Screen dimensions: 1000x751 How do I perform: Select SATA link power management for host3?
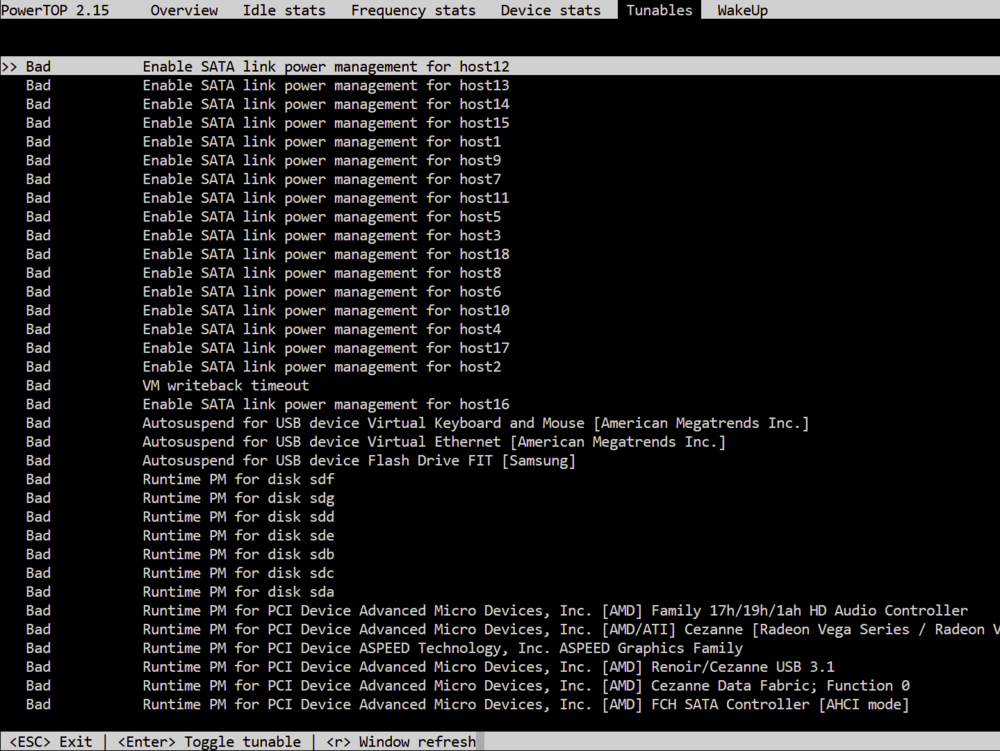pos(321,235)
